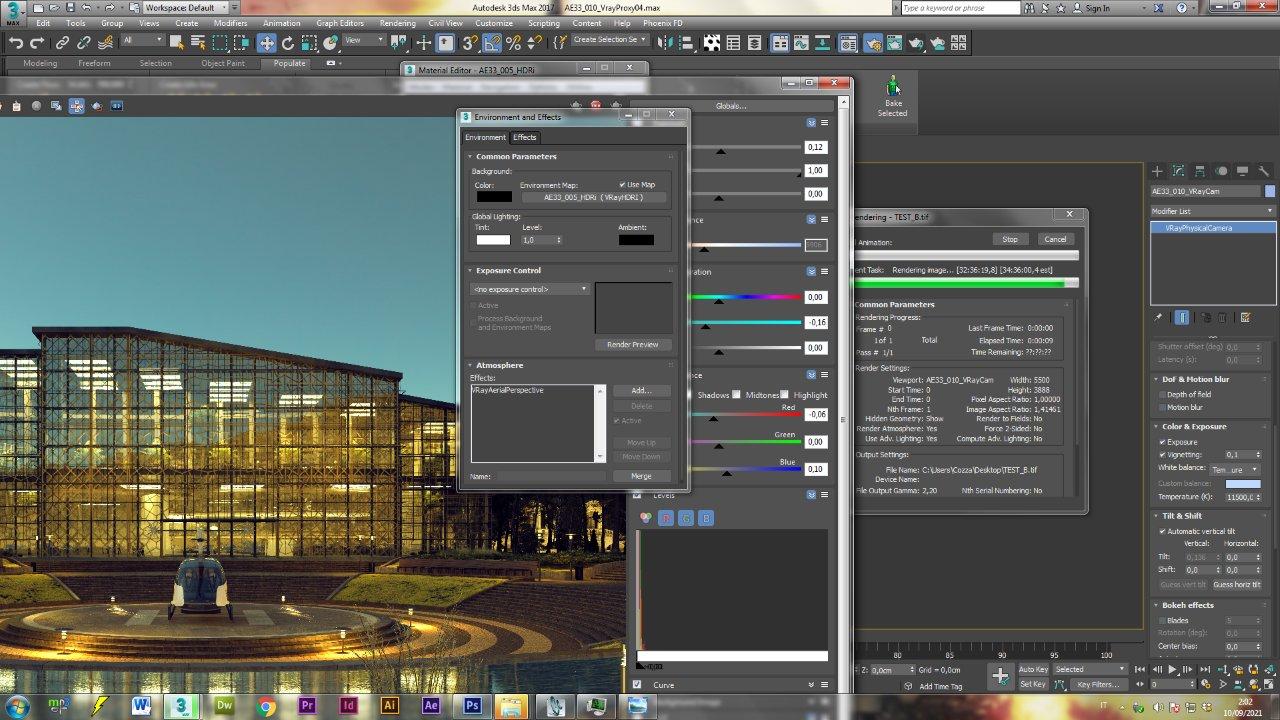Screen dimensions: 1280x720
Task: Toggle the Use Map checkbox
Action: click(622, 185)
